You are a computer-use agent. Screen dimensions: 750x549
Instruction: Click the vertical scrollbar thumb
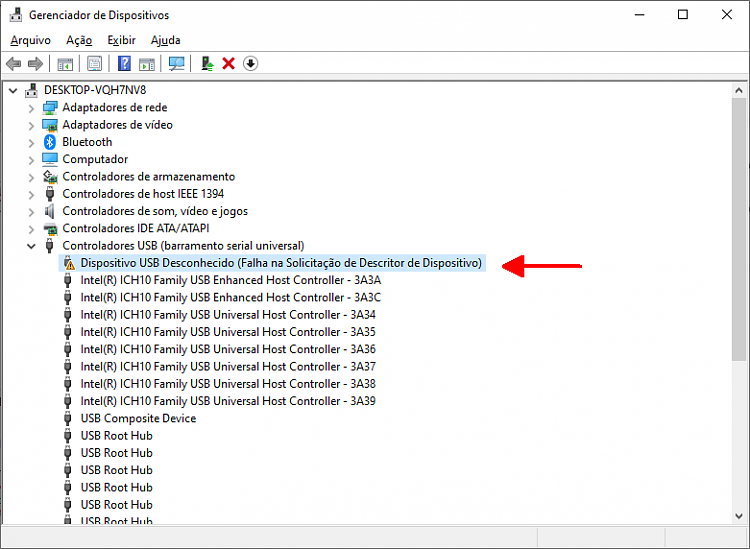point(739,230)
